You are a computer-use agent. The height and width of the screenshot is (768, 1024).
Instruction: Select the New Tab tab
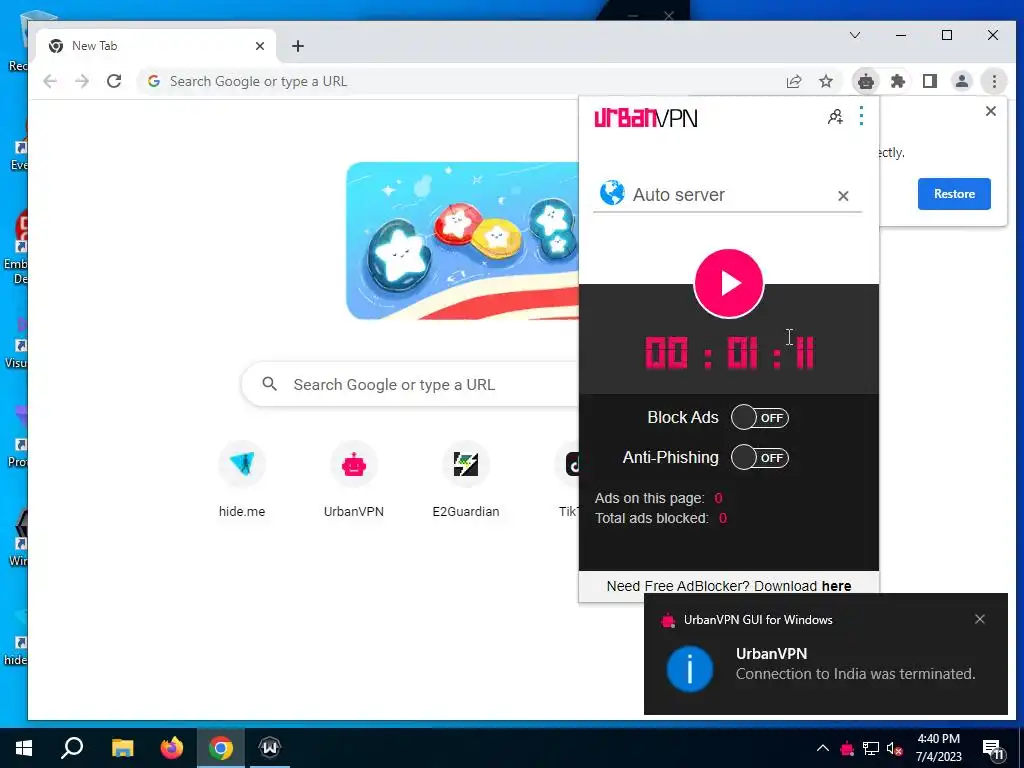pyautogui.click(x=156, y=46)
